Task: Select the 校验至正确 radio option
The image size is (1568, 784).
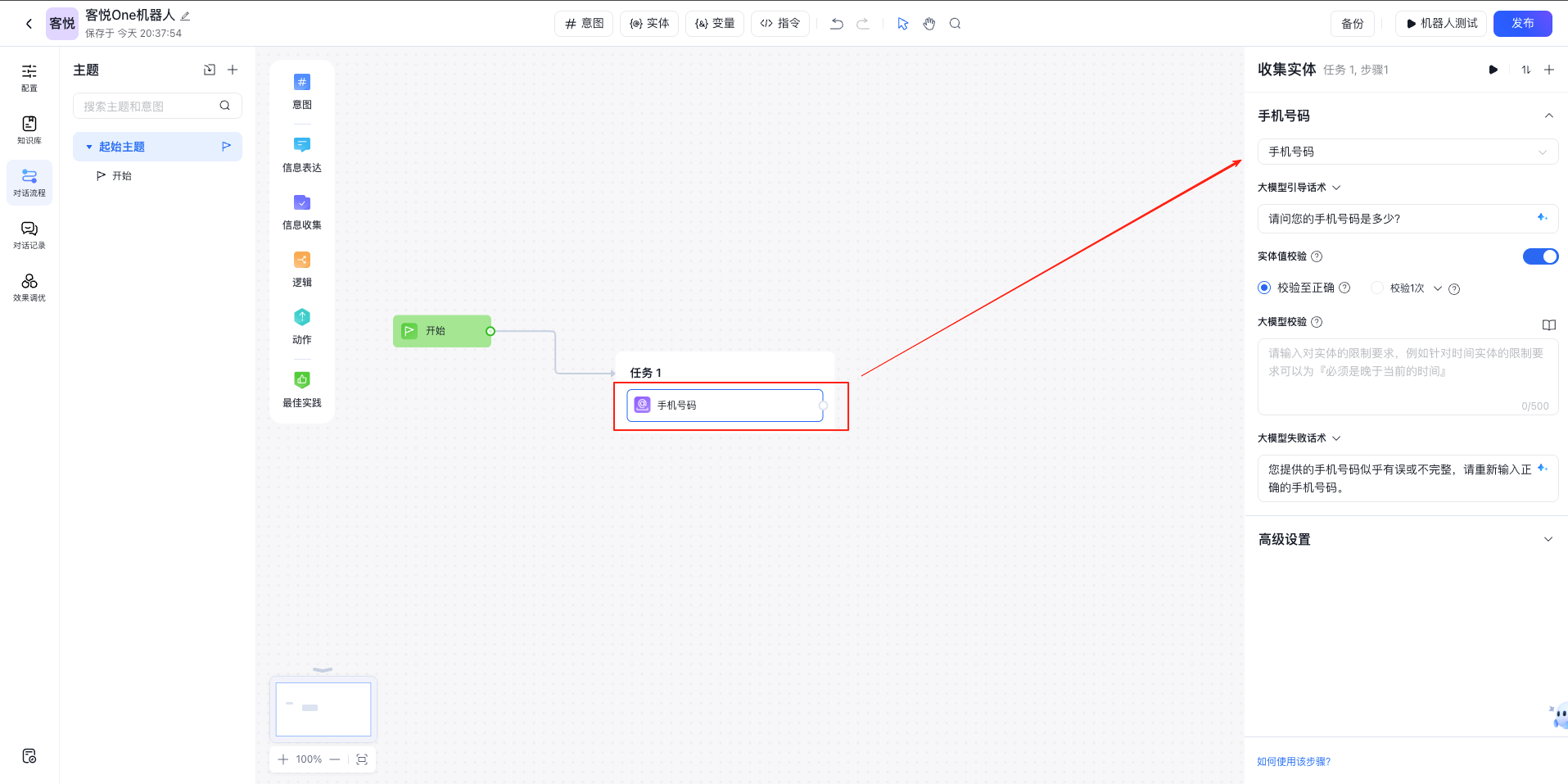Action: click(1264, 288)
